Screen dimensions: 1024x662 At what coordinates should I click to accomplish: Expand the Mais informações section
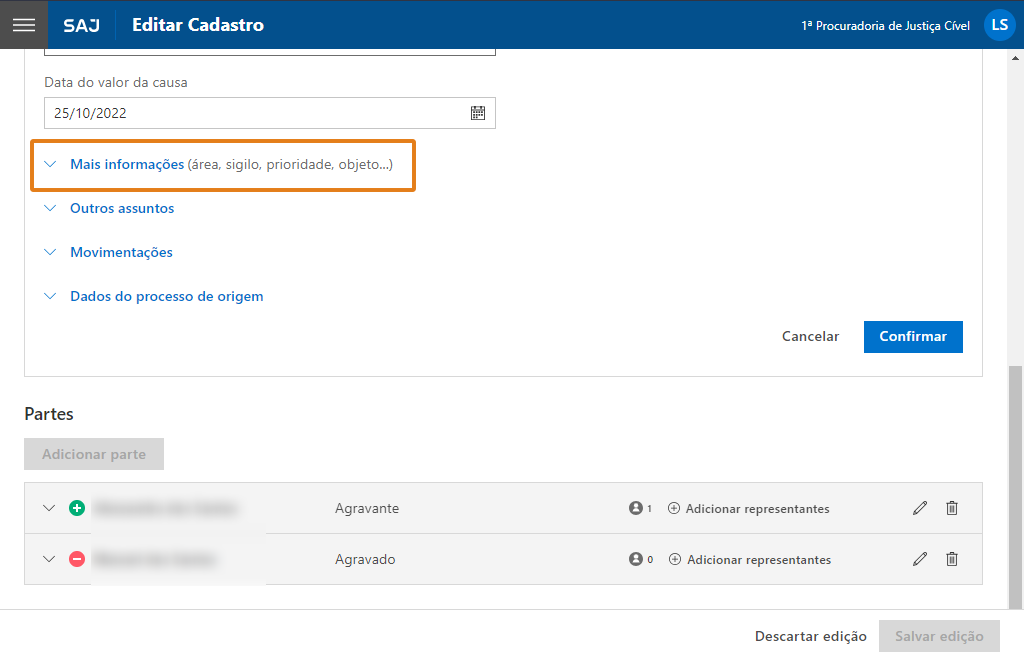coord(127,164)
